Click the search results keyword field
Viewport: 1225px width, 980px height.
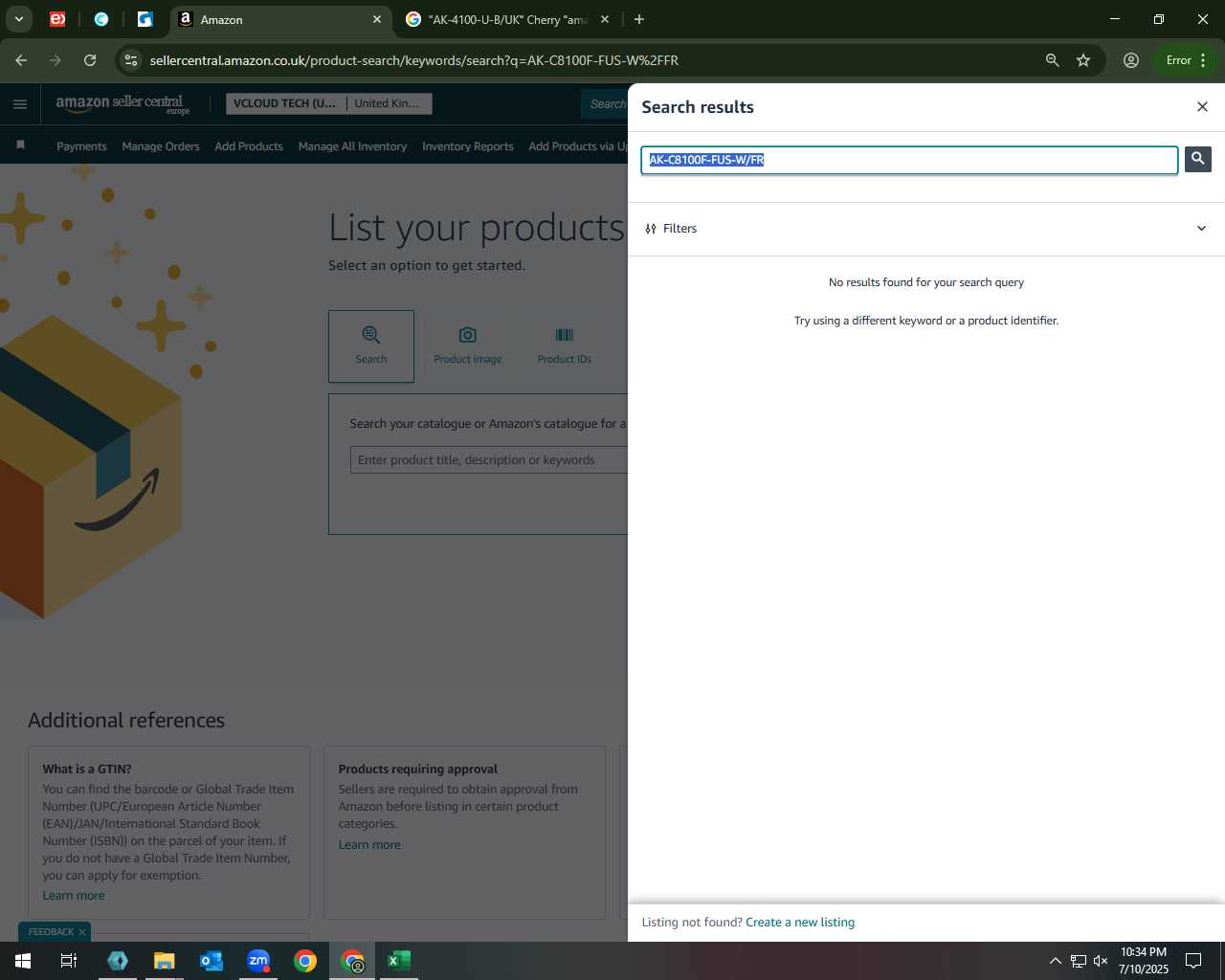click(909, 160)
